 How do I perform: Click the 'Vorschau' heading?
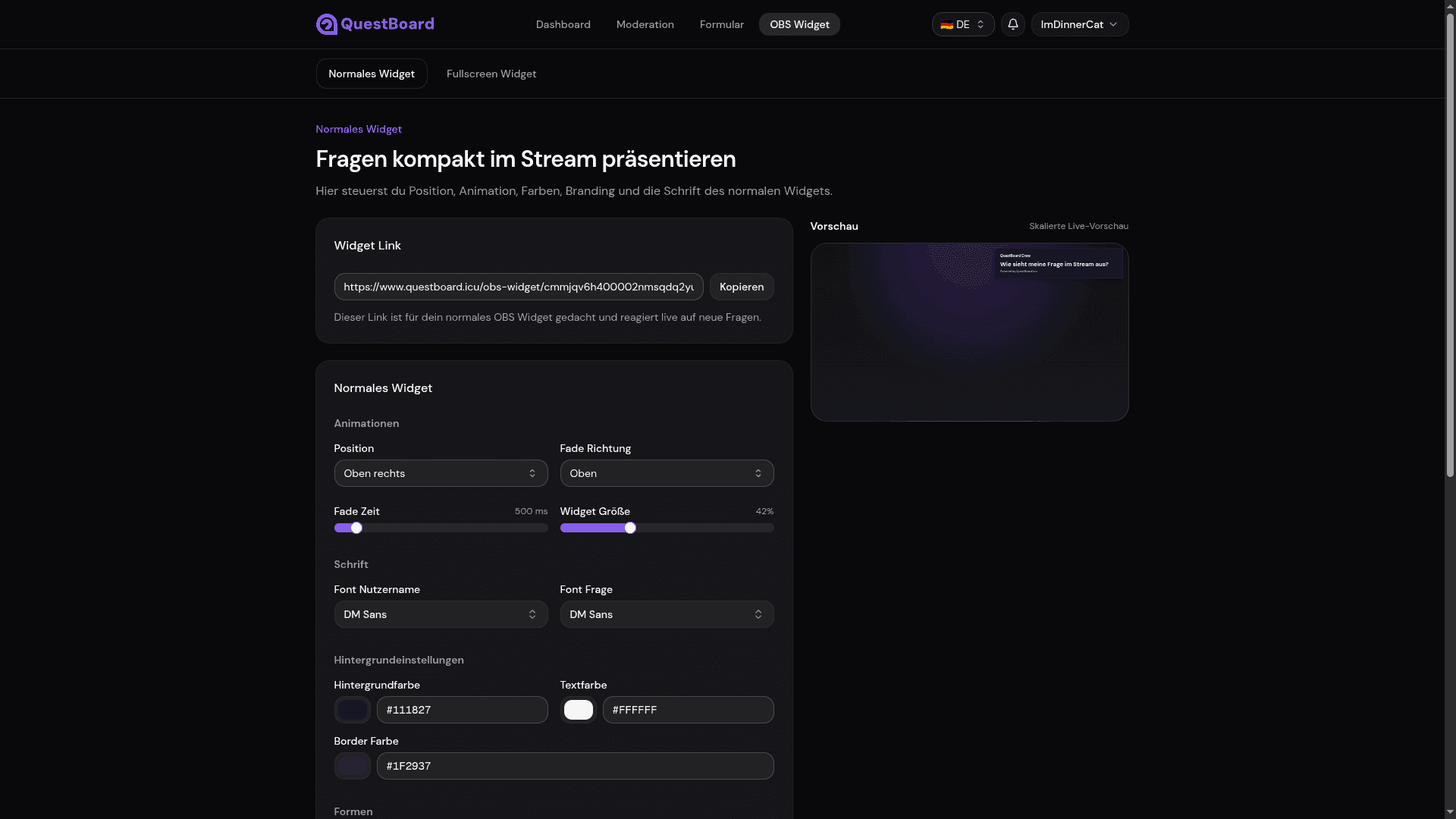pyautogui.click(x=834, y=226)
